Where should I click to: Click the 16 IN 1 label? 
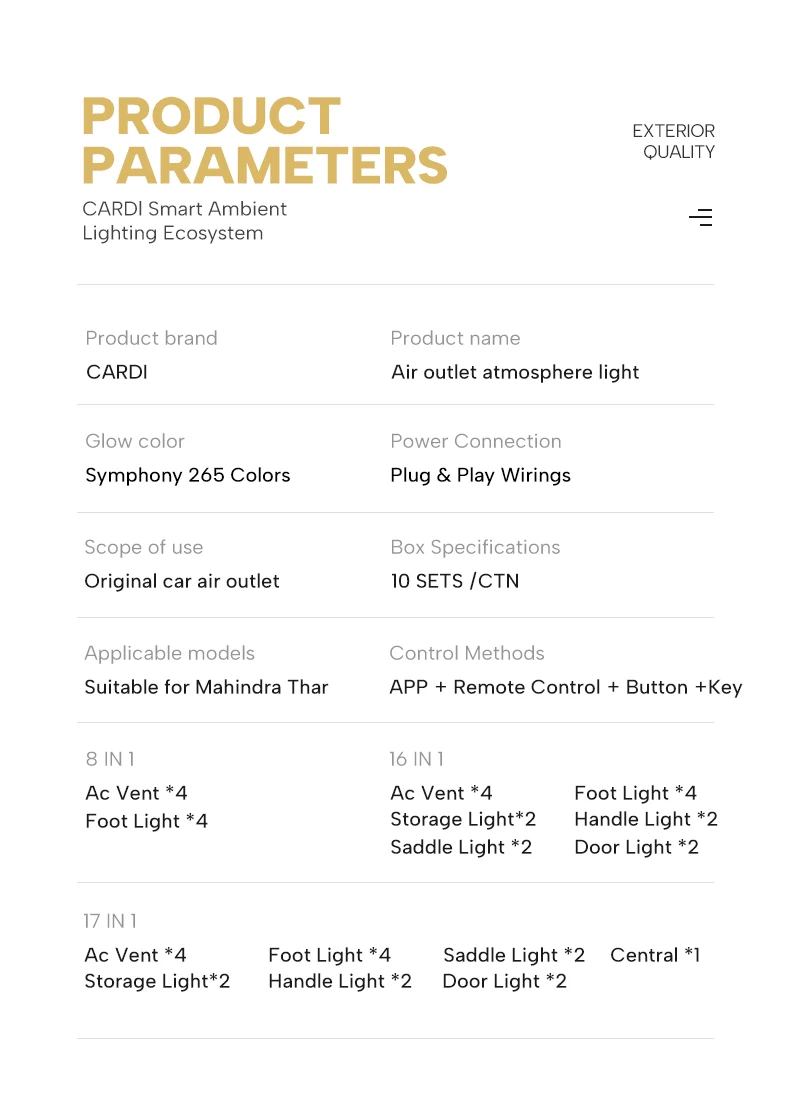[417, 759]
